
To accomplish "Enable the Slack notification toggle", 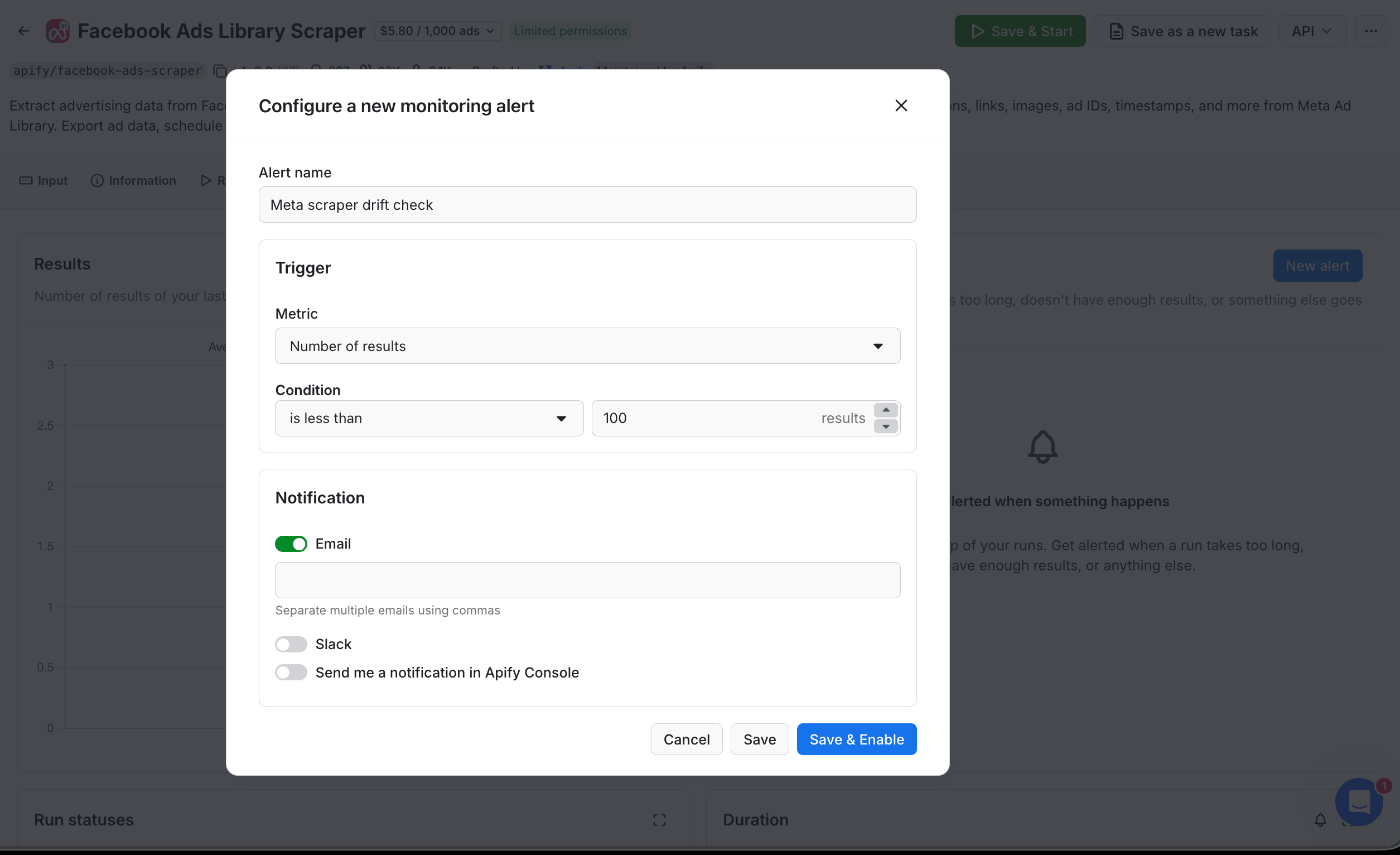I will 291,644.
